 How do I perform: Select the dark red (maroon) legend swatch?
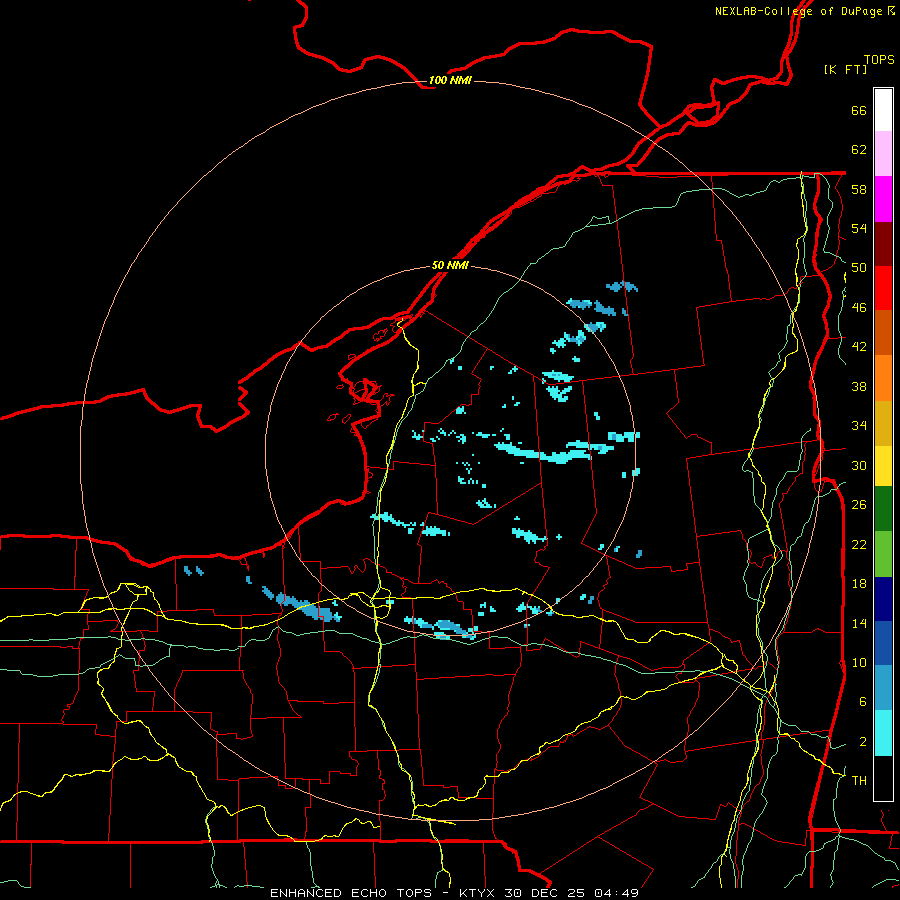[883, 244]
